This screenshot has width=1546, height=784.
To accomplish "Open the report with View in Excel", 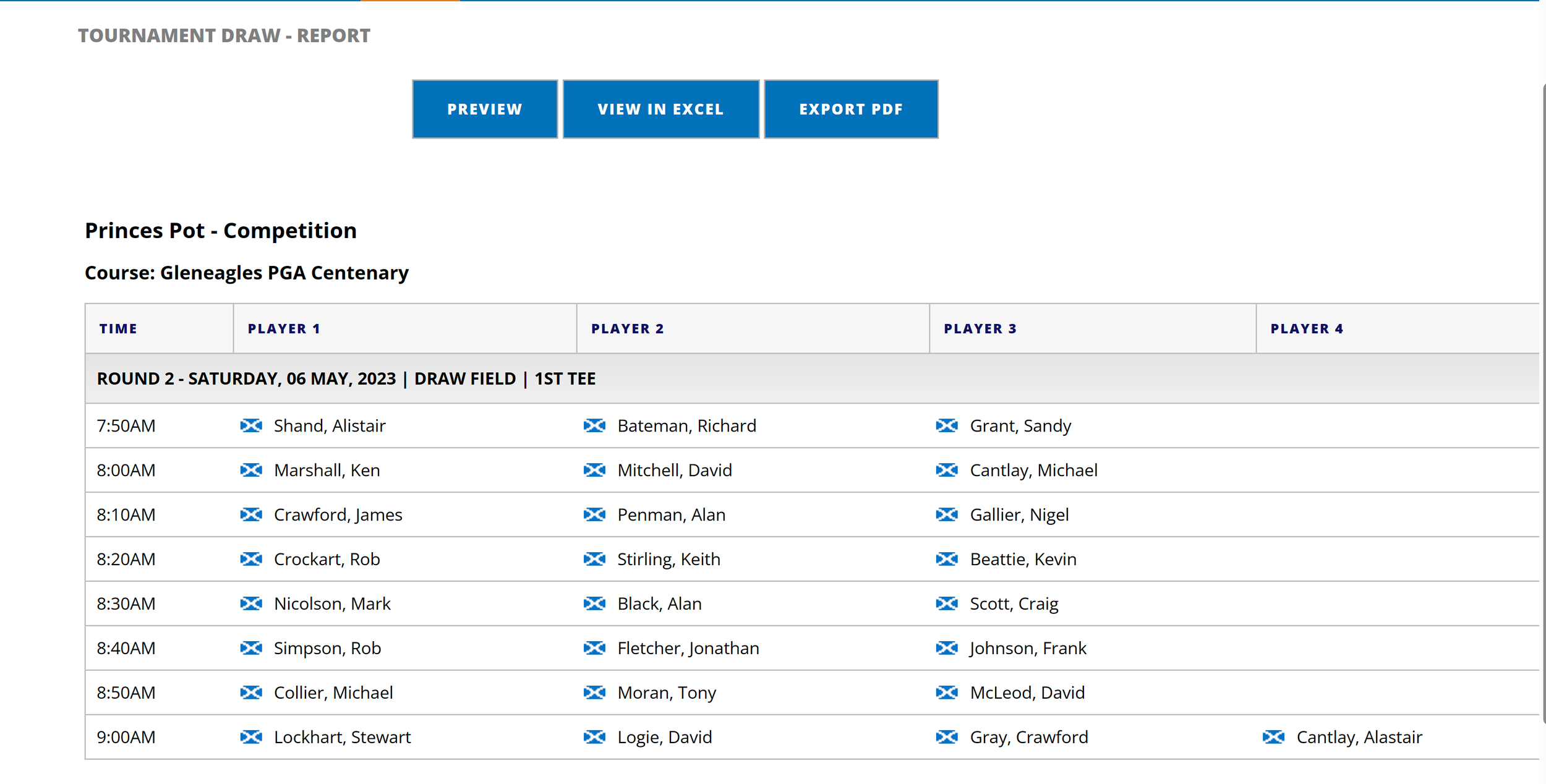I will [x=660, y=109].
